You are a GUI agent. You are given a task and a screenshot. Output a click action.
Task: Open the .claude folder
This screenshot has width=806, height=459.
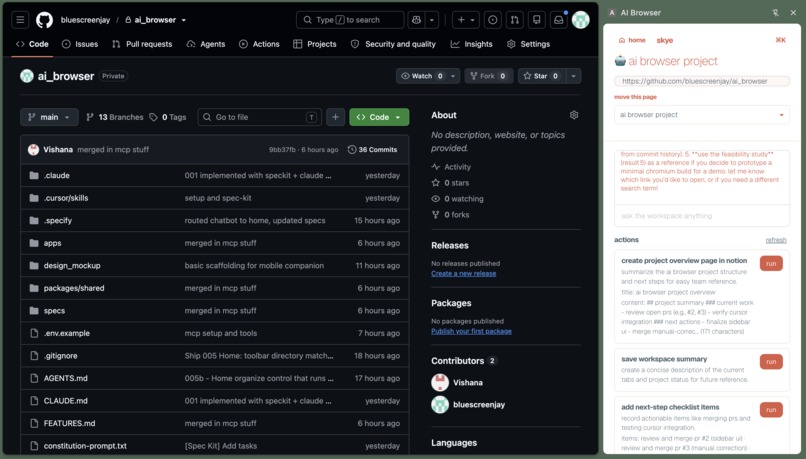[x=57, y=175]
